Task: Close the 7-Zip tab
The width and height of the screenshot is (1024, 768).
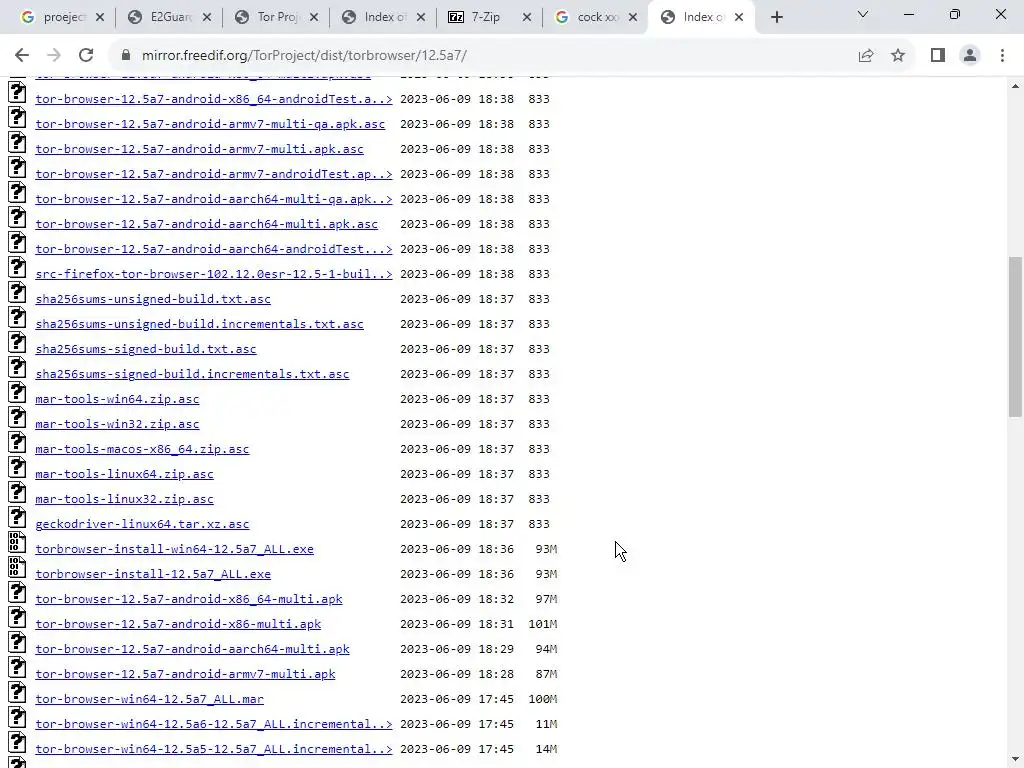Action: click(x=526, y=18)
